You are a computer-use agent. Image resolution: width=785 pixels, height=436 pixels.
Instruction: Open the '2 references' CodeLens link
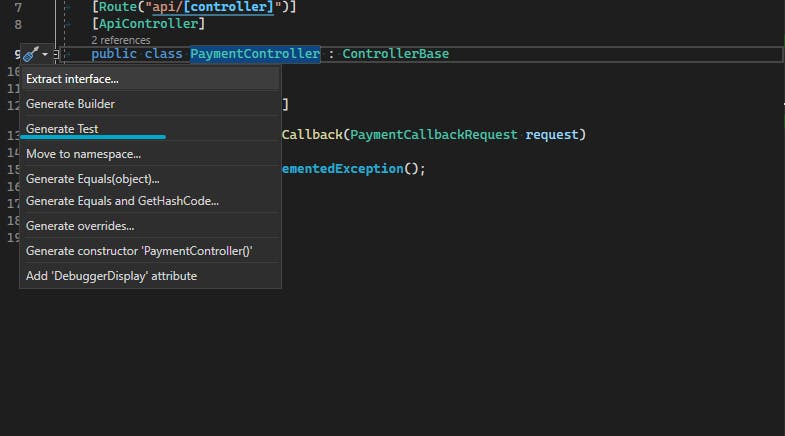pyautogui.click(x=120, y=40)
